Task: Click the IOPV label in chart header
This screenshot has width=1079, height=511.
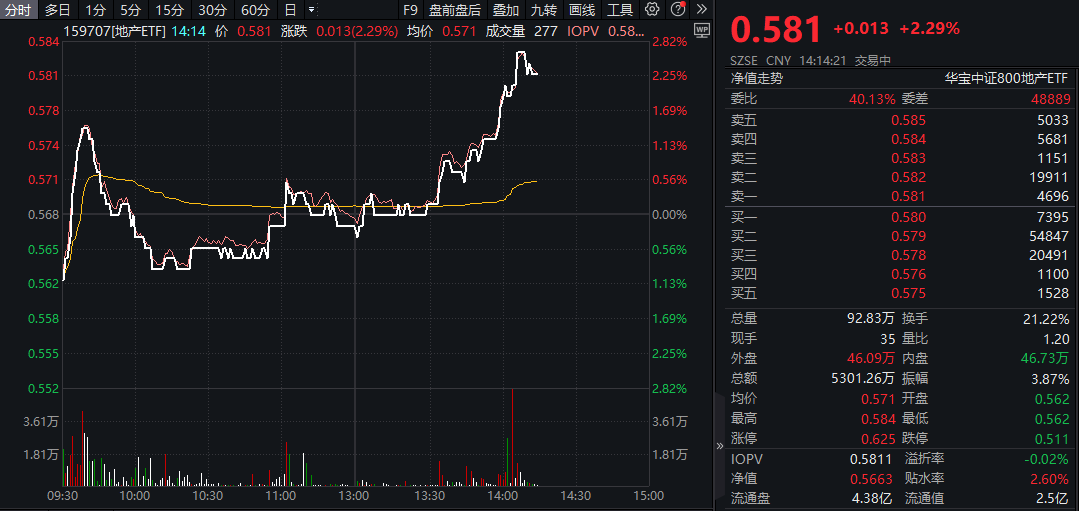Action: coord(582,31)
